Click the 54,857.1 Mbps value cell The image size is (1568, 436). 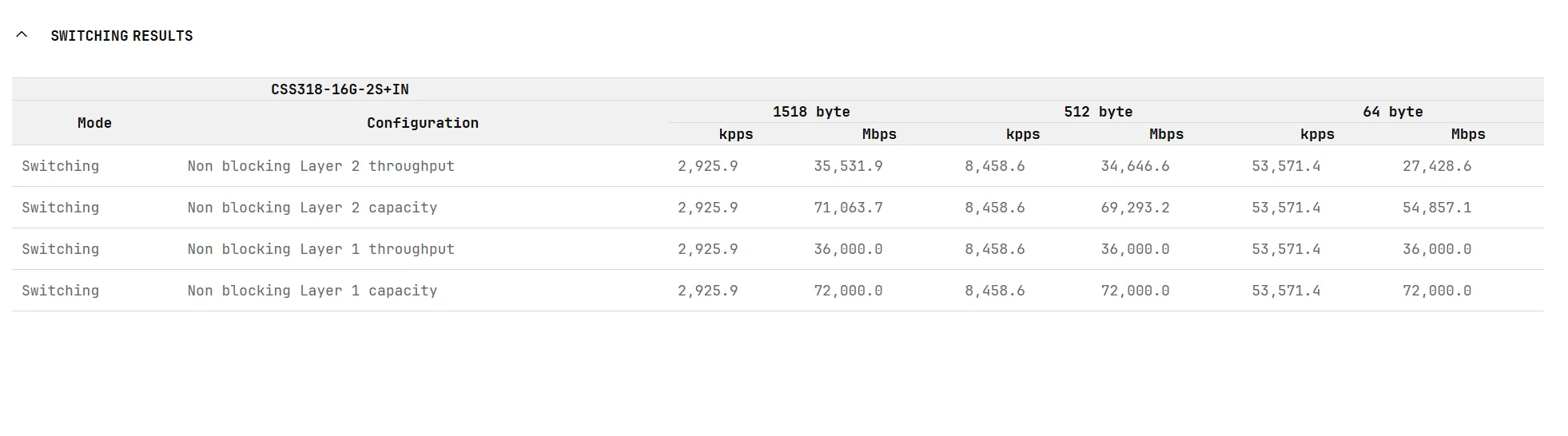[x=1436, y=208]
